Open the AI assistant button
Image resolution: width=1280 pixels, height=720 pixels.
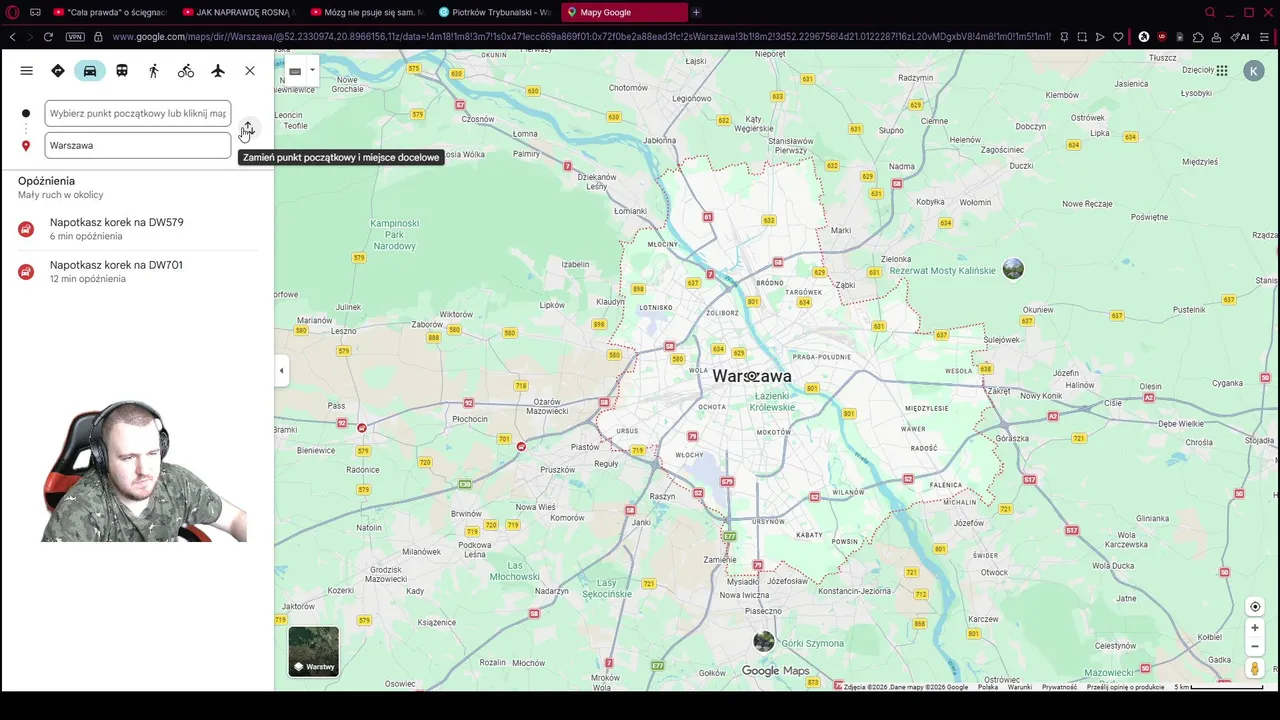[x=1240, y=37]
